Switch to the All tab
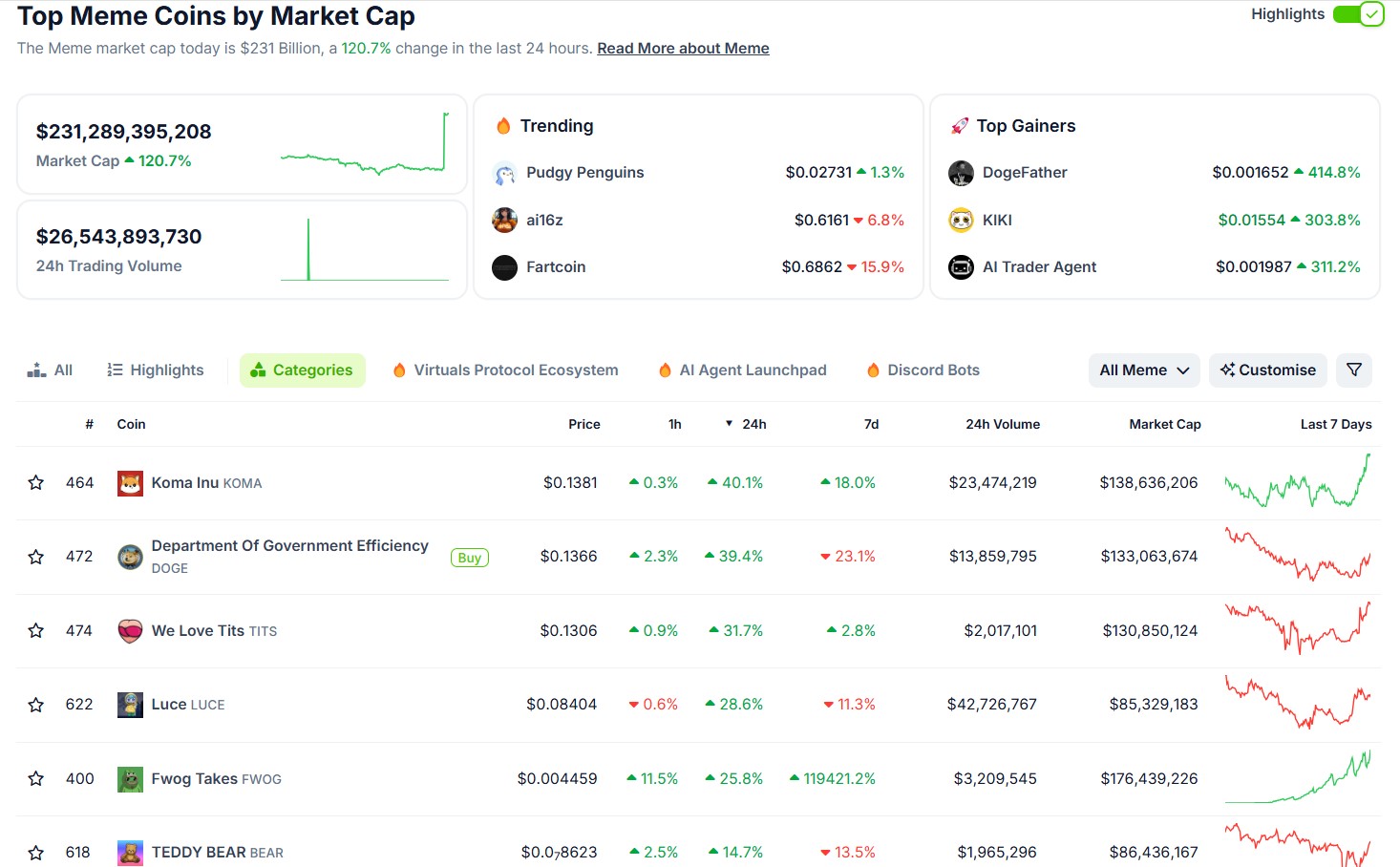The image size is (1400, 867). pos(50,370)
